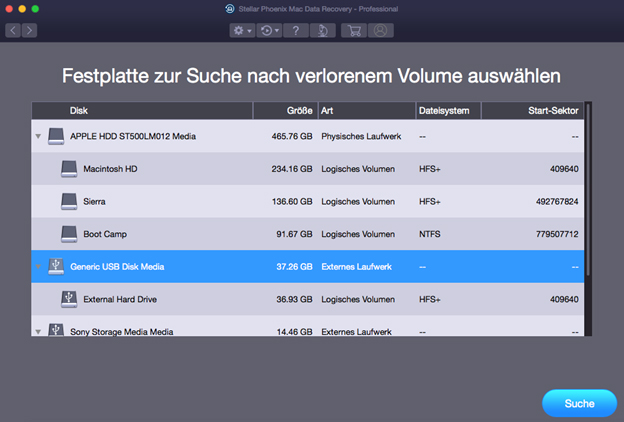
Task: Click the Macintosh HD volume icon
Action: 69,169
